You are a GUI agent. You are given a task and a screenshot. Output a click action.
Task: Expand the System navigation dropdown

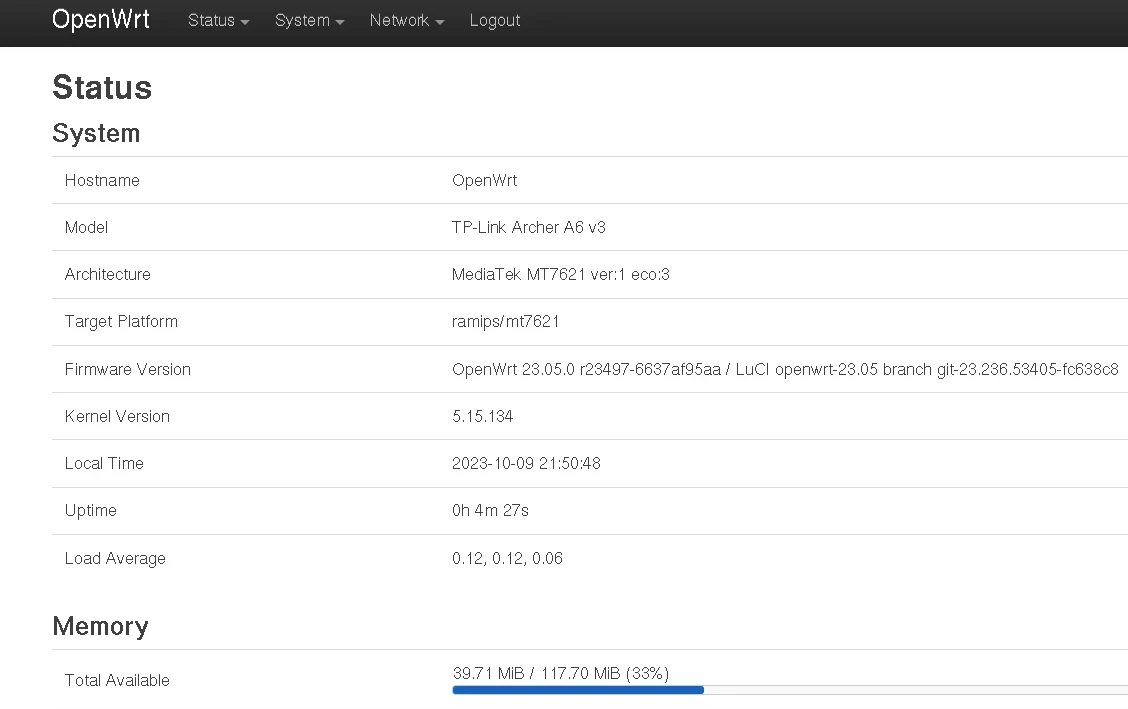[309, 20]
